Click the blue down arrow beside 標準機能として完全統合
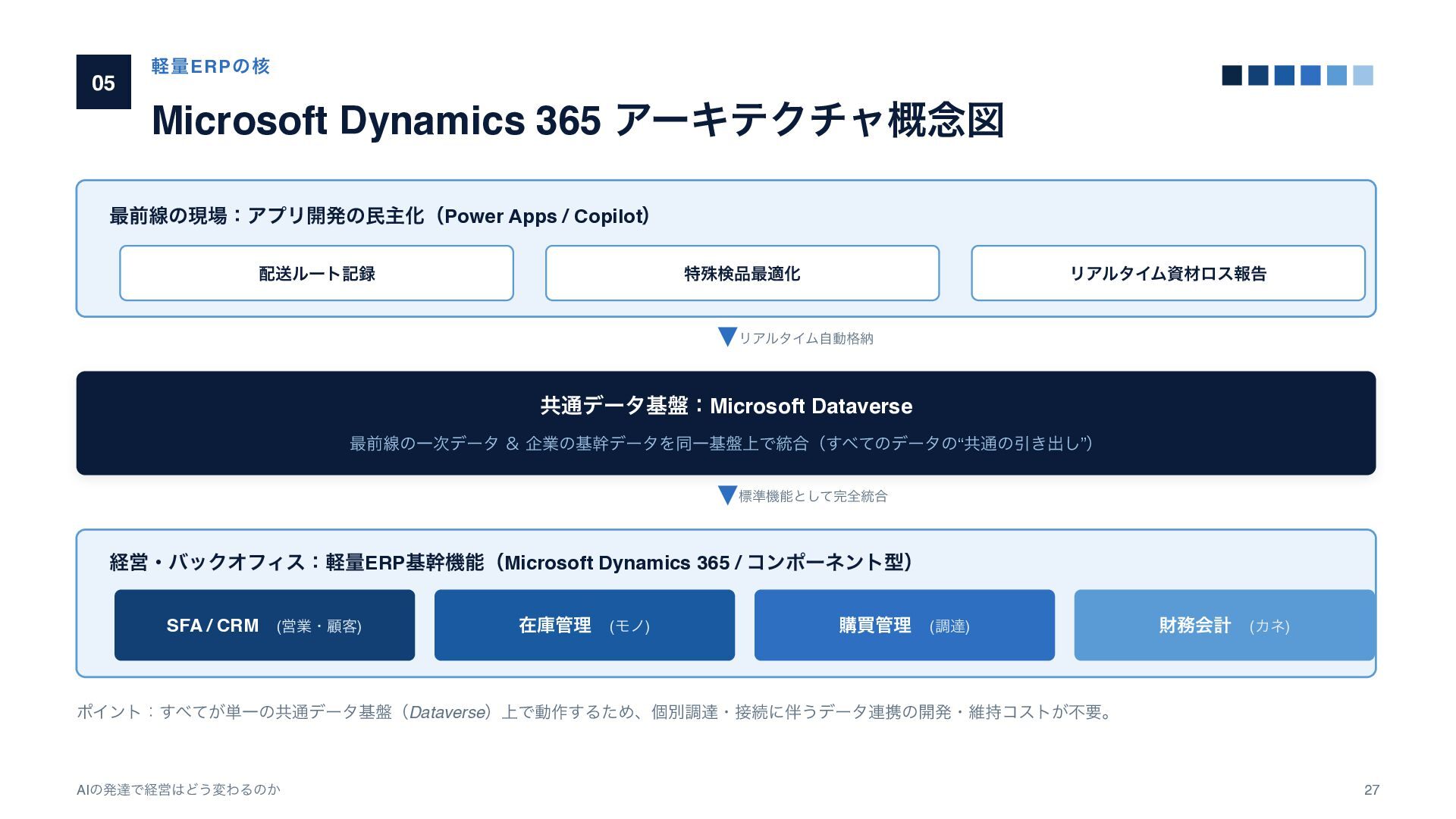This screenshot has width=1456, height=819. [x=727, y=495]
